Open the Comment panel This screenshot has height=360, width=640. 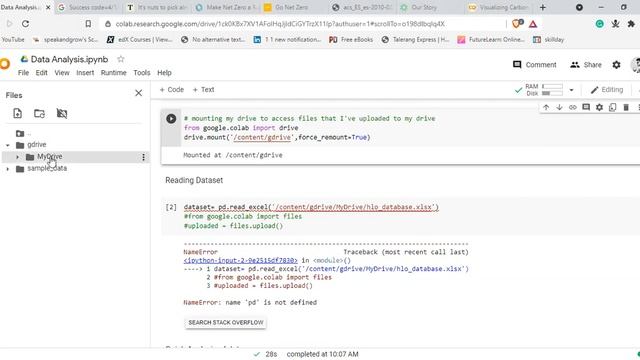click(x=535, y=64)
